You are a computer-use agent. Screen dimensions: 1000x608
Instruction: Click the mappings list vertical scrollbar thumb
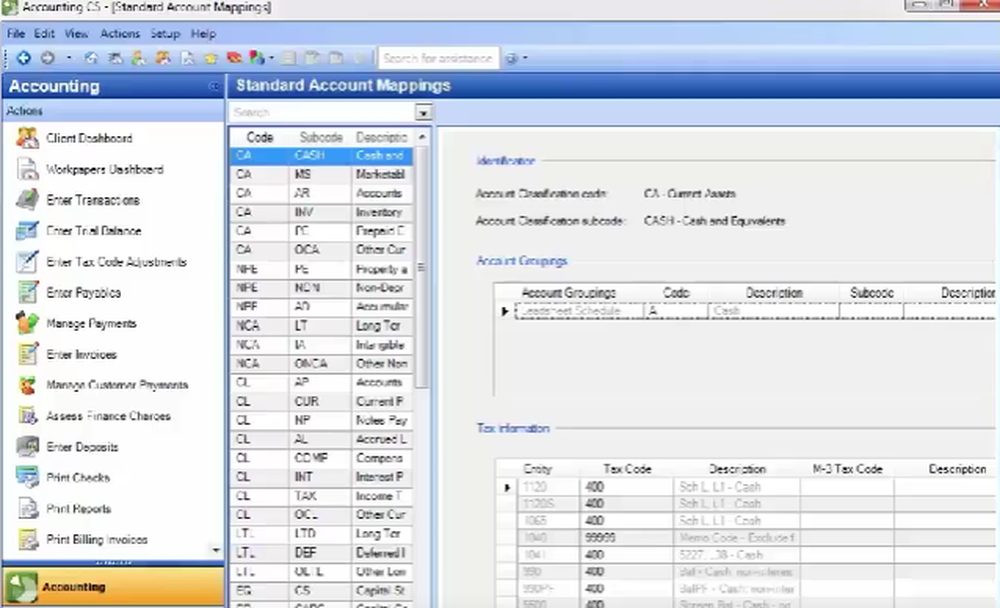coord(422,267)
